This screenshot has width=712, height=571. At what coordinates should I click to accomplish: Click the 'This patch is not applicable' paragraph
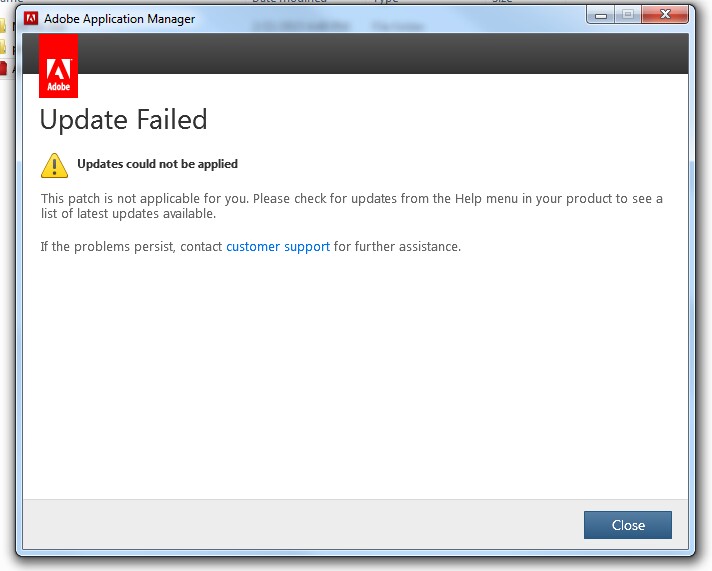pyautogui.click(x=351, y=206)
